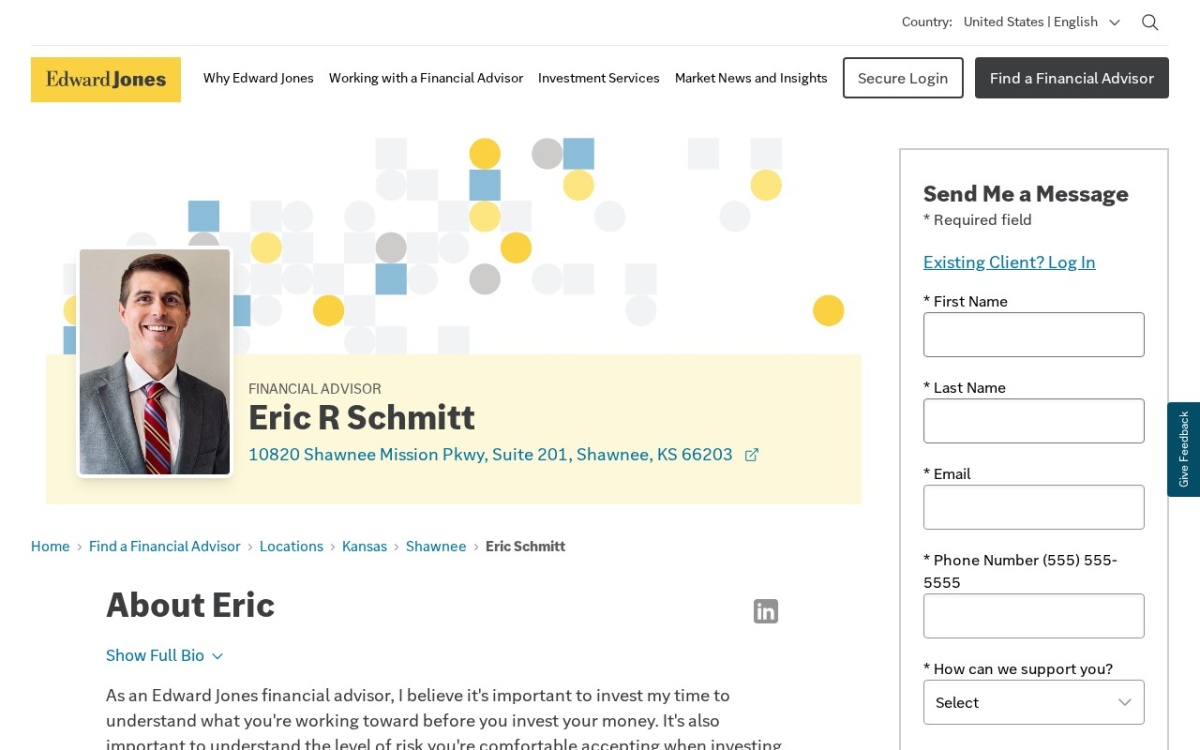Viewport: 1200px width, 750px height.
Task: Open the 'How can we support you?' Select dropdown
Action: [x=1034, y=702]
